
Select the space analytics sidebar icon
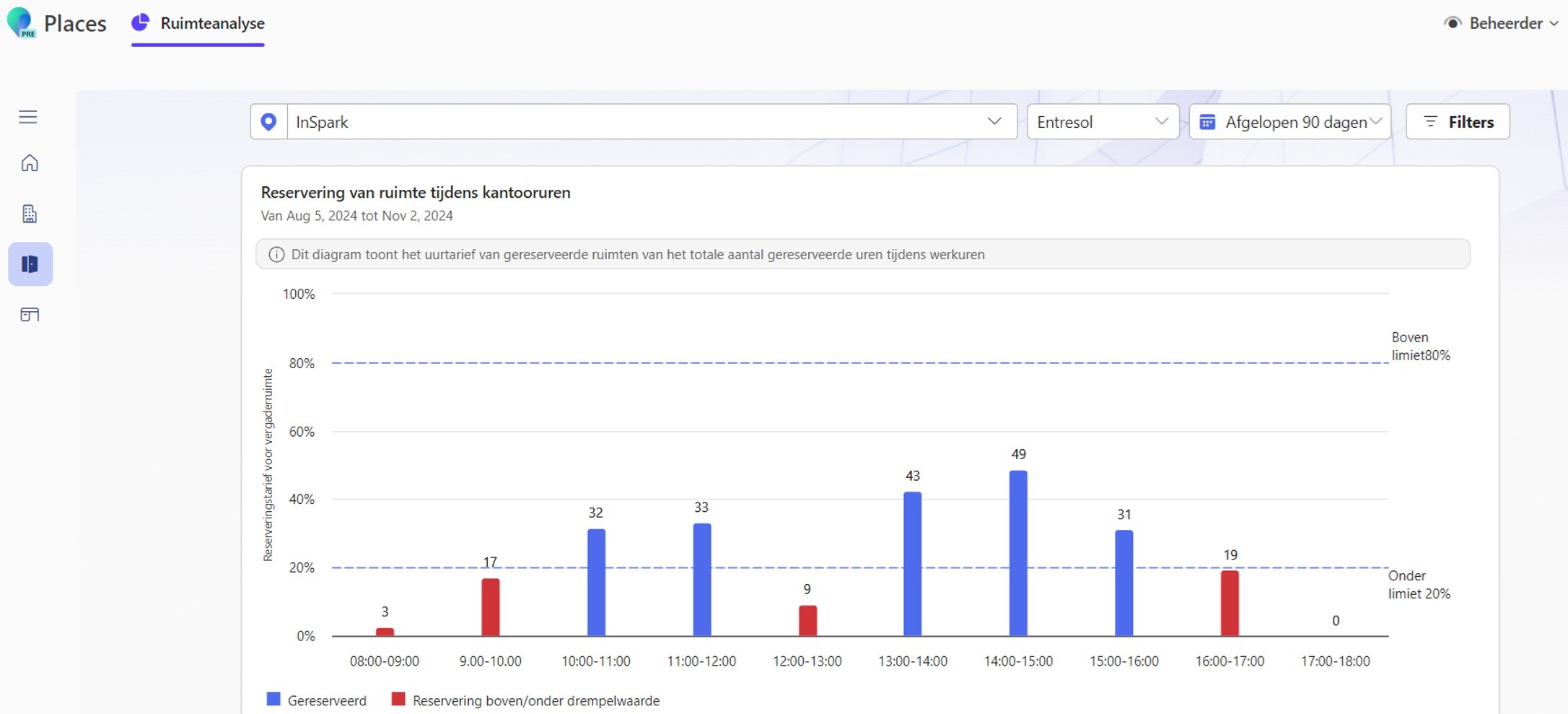coord(30,264)
